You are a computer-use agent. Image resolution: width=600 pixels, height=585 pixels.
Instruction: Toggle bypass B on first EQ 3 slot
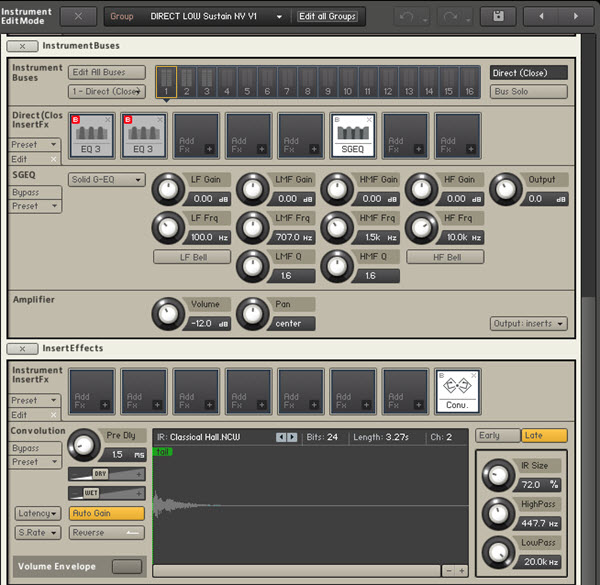pos(75,120)
